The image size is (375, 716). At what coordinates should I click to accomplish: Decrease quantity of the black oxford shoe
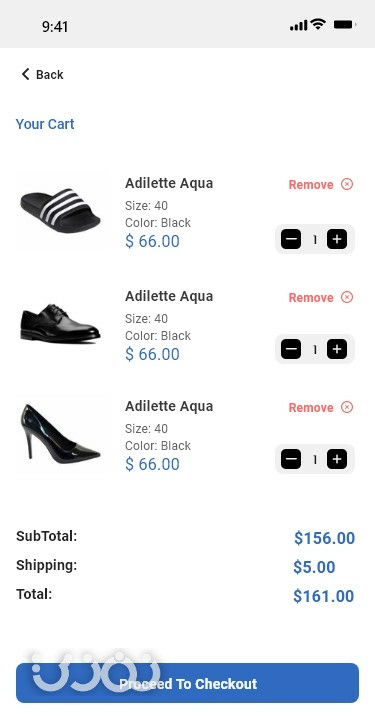tap(291, 349)
